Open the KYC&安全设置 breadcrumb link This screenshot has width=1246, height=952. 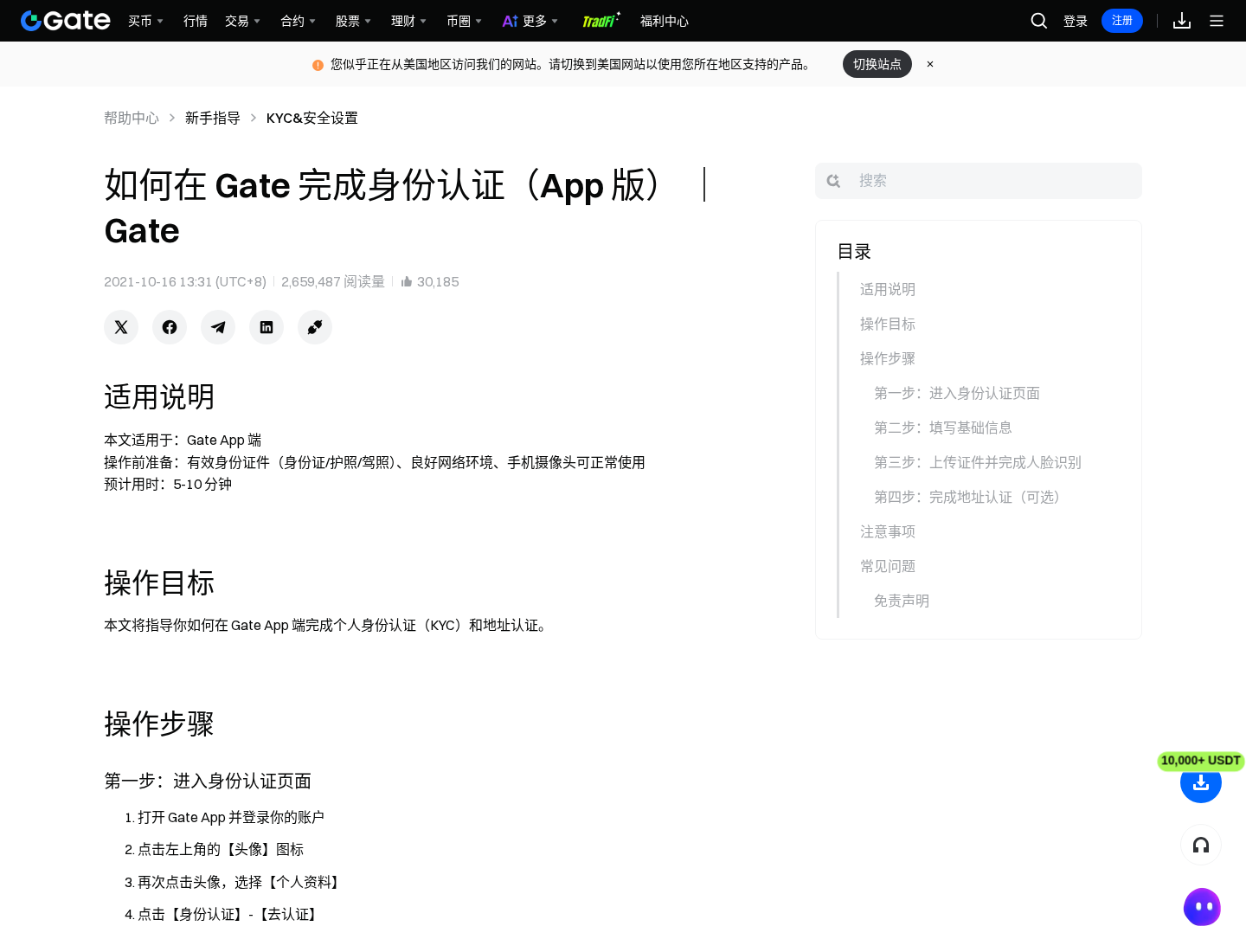point(312,118)
